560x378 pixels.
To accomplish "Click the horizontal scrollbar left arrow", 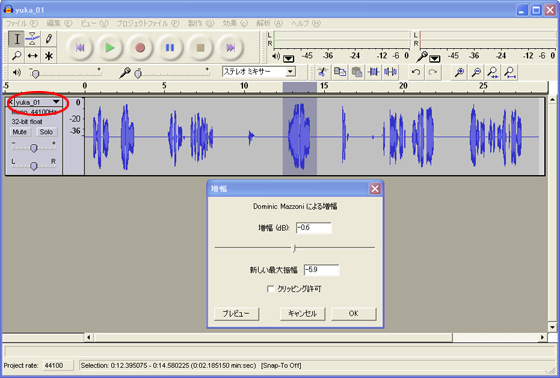I will point(89,337).
